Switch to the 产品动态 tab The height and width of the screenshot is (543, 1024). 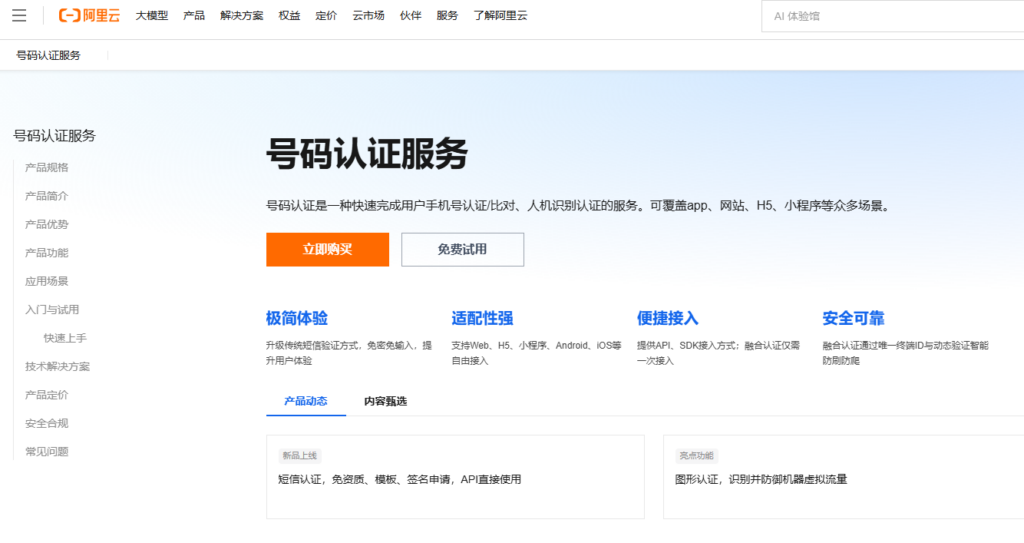(x=306, y=401)
